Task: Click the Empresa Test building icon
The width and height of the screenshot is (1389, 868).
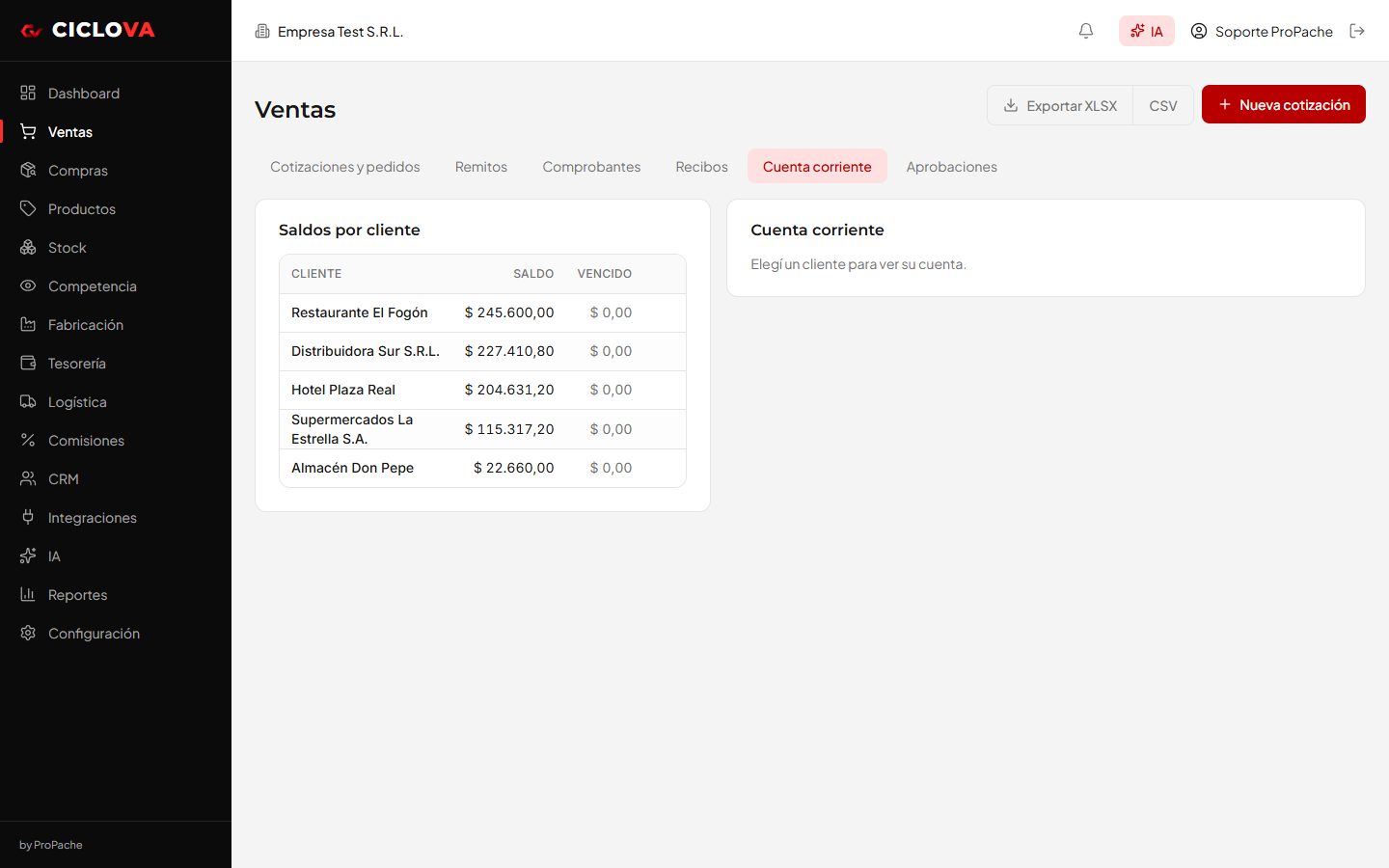Action: point(262,31)
